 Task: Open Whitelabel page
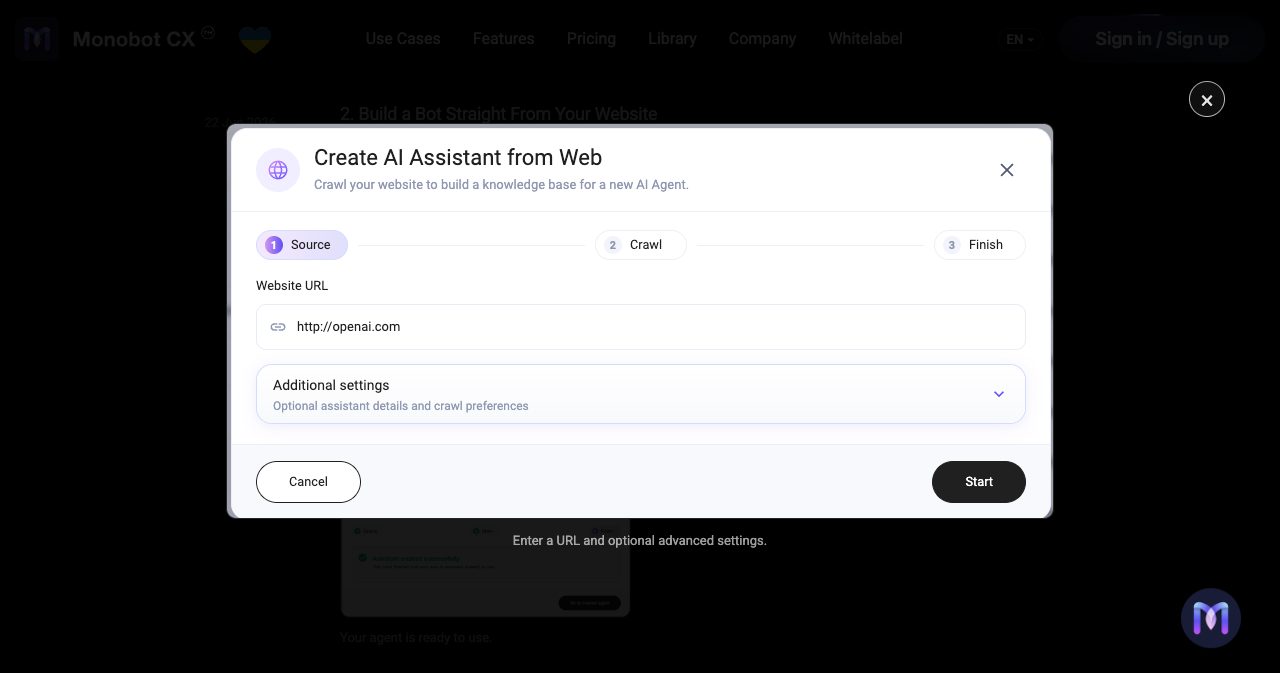(865, 39)
